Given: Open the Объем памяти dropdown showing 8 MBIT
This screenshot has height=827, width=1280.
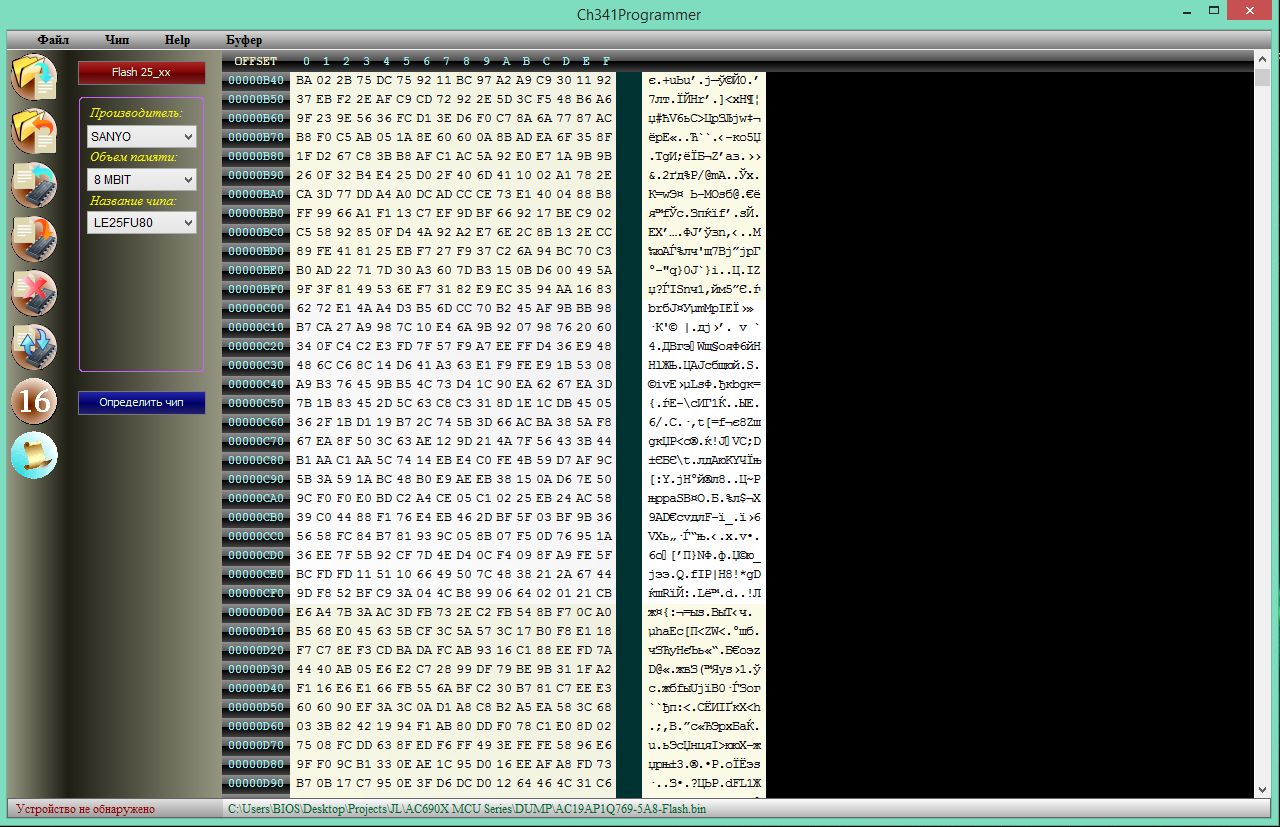Looking at the screenshot, I should click(142, 179).
